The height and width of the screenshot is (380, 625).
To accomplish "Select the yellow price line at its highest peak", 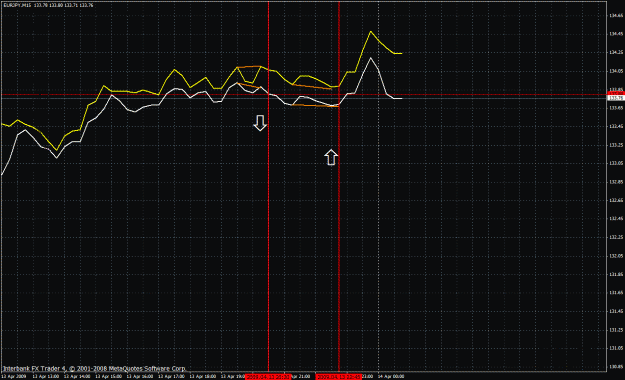I will (371, 31).
